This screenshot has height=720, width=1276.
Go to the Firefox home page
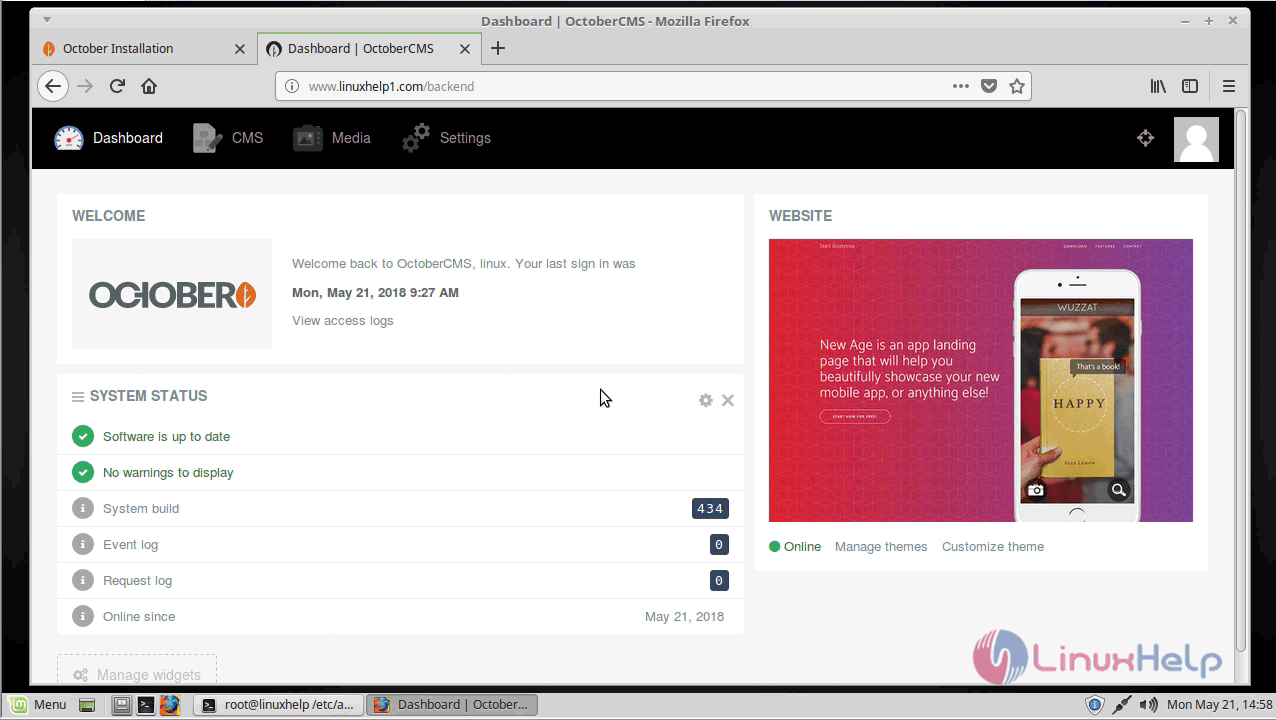149,86
